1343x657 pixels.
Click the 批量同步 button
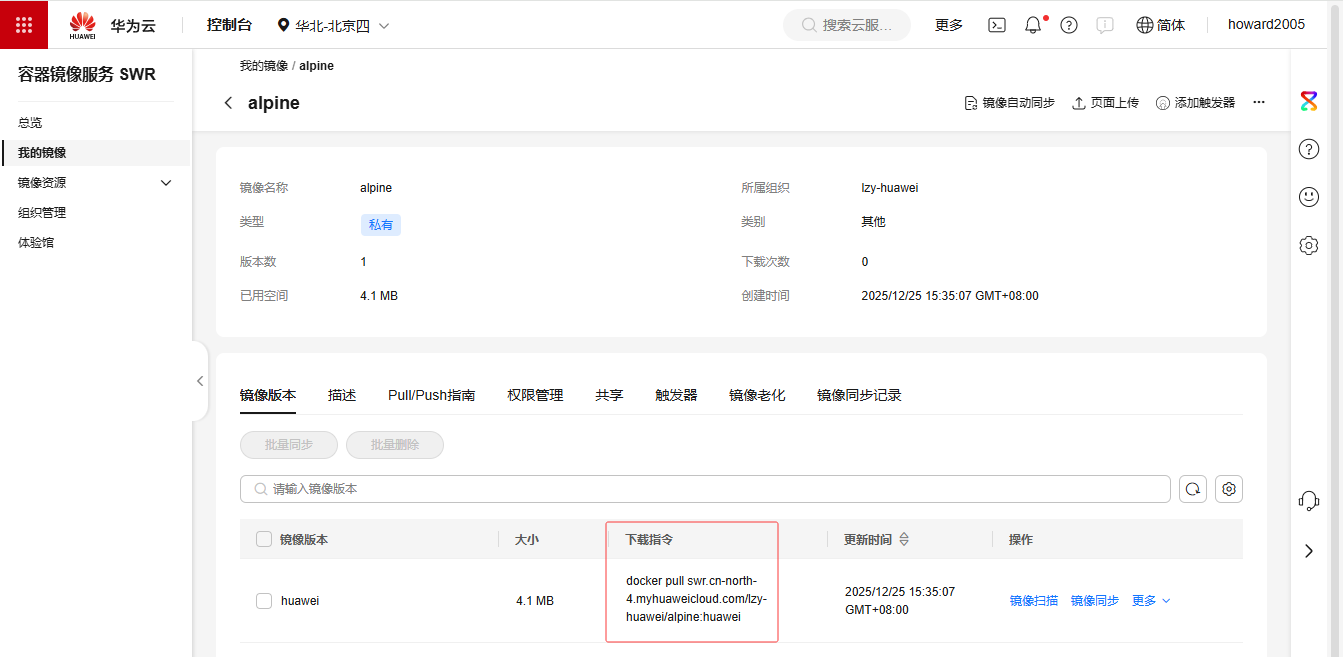click(289, 445)
